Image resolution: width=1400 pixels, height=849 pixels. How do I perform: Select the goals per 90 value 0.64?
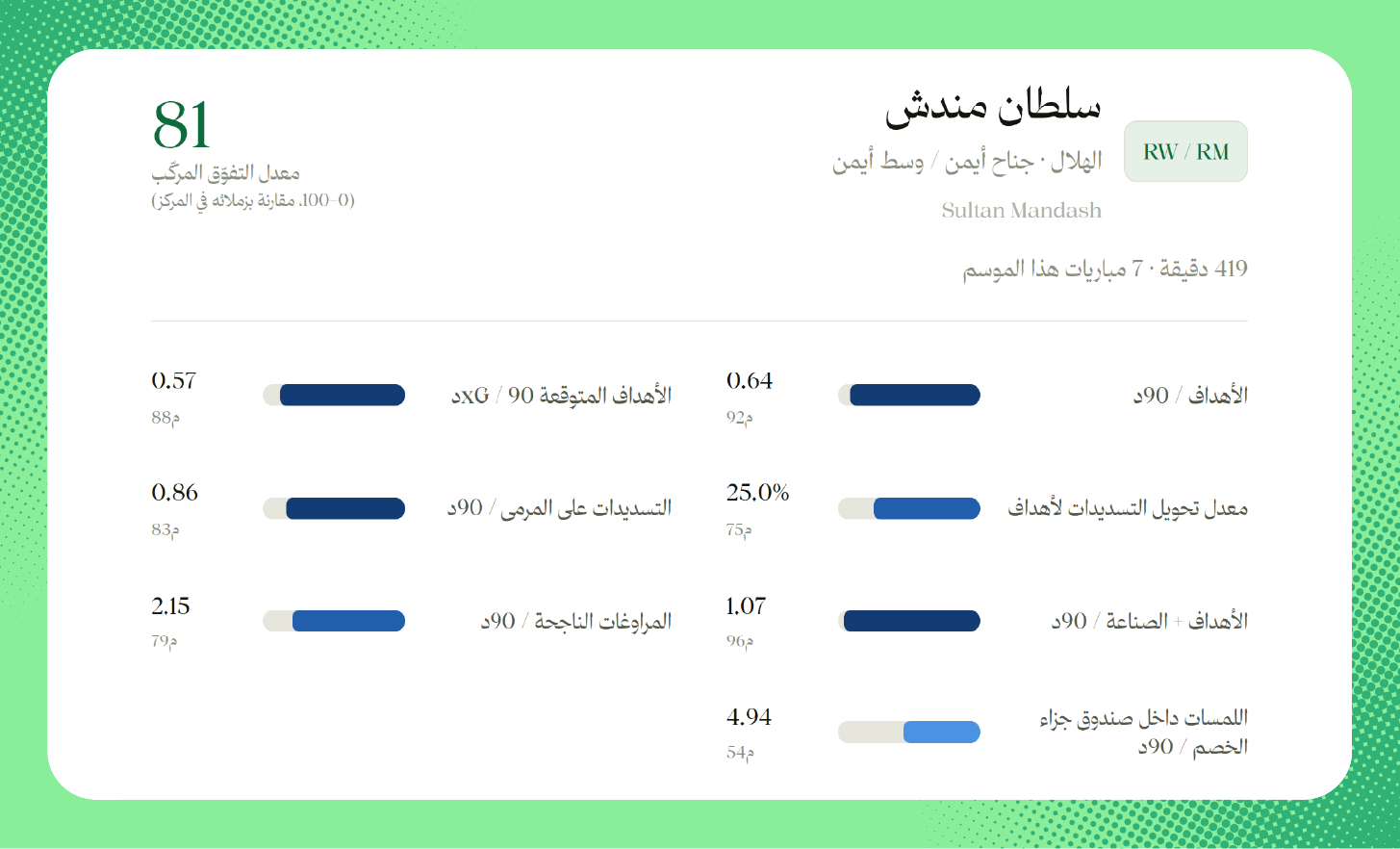click(x=750, y=381)
